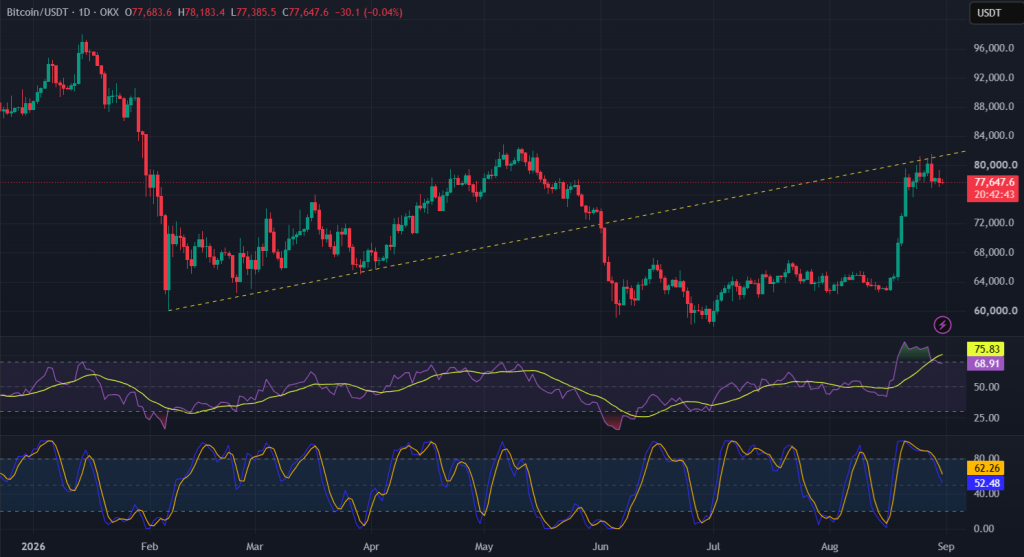This screenshot has width=1024, height=557.
Task: Click the 84,000.0 price axis label
Action: [x=994, y=136]
